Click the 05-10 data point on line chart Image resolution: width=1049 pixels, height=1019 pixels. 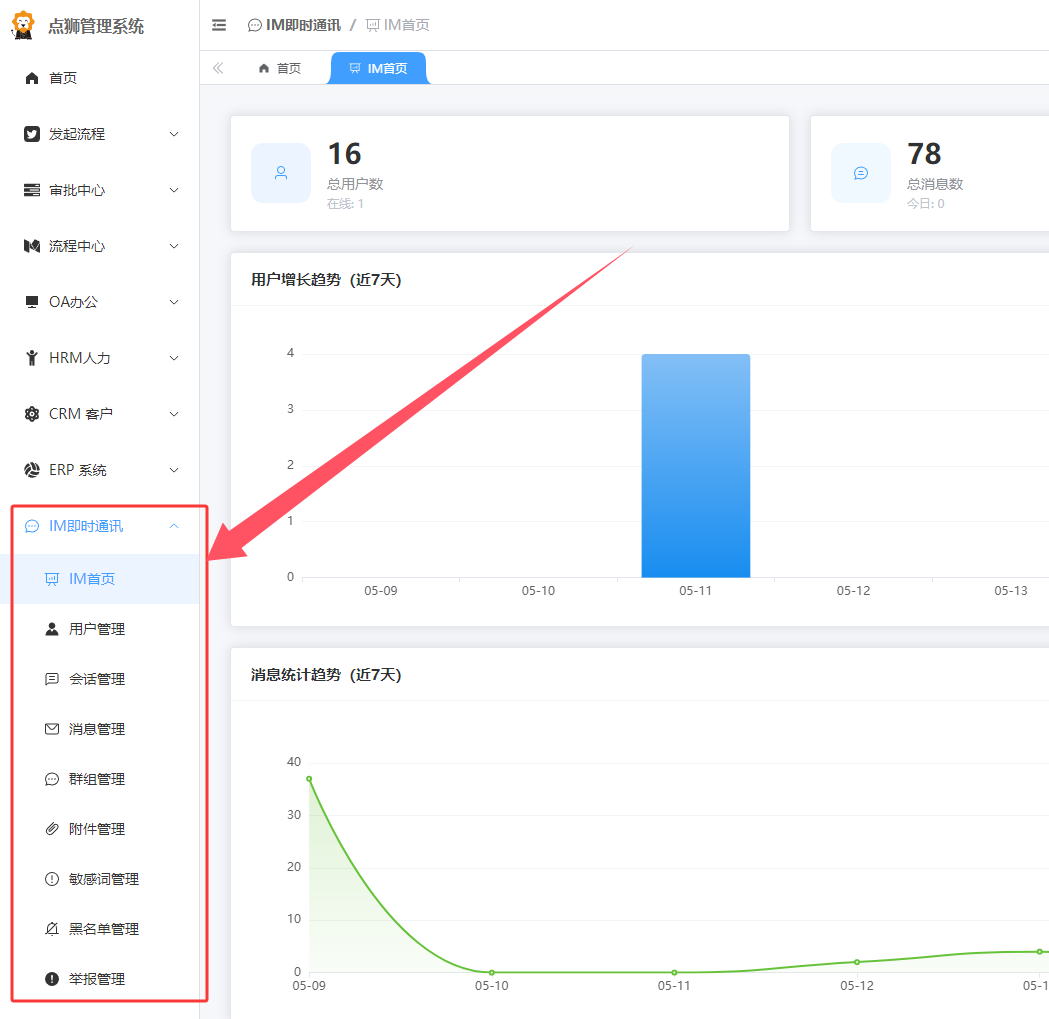coord(492,972)
